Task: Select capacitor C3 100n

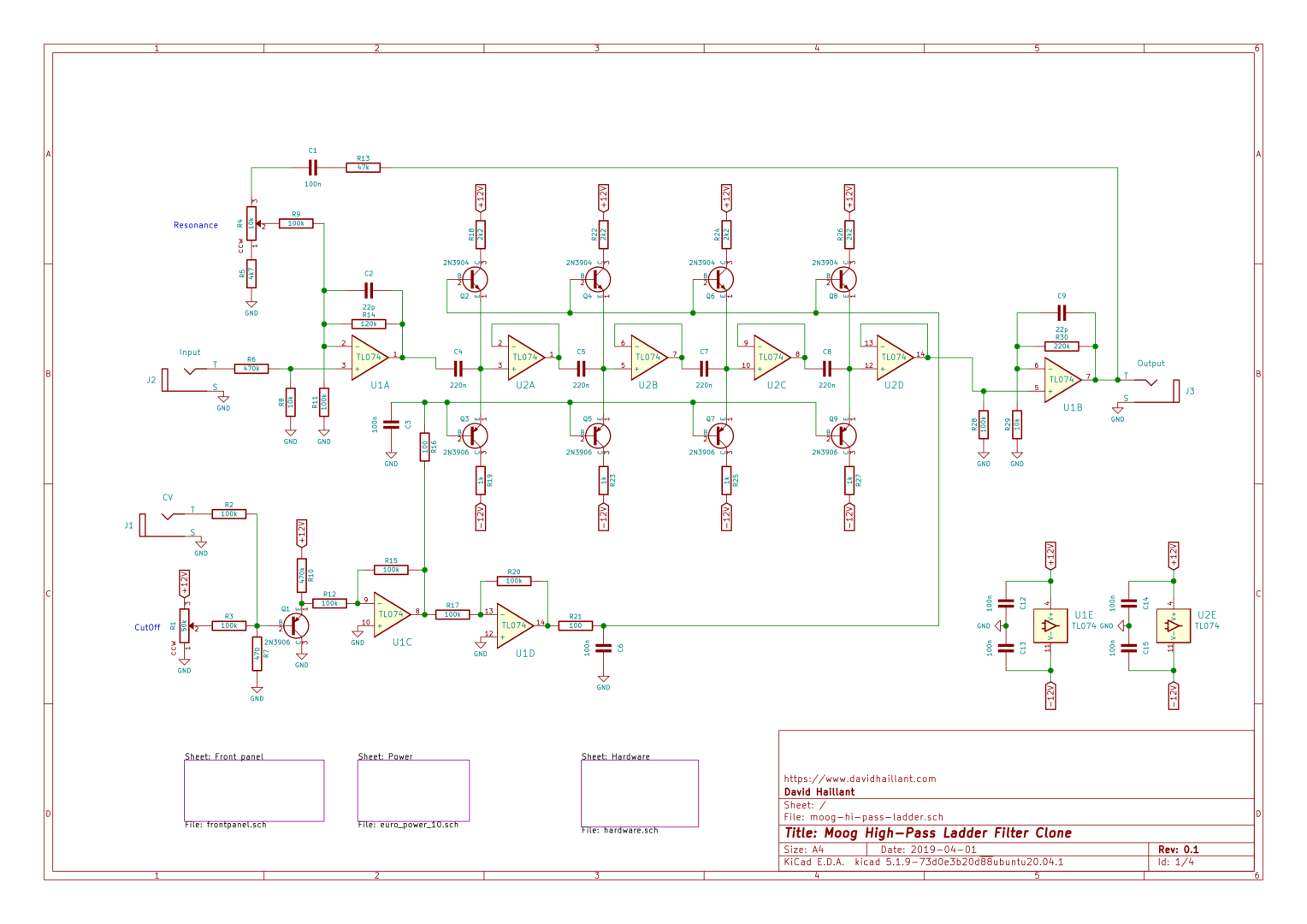Action: (x=392, y=424)
